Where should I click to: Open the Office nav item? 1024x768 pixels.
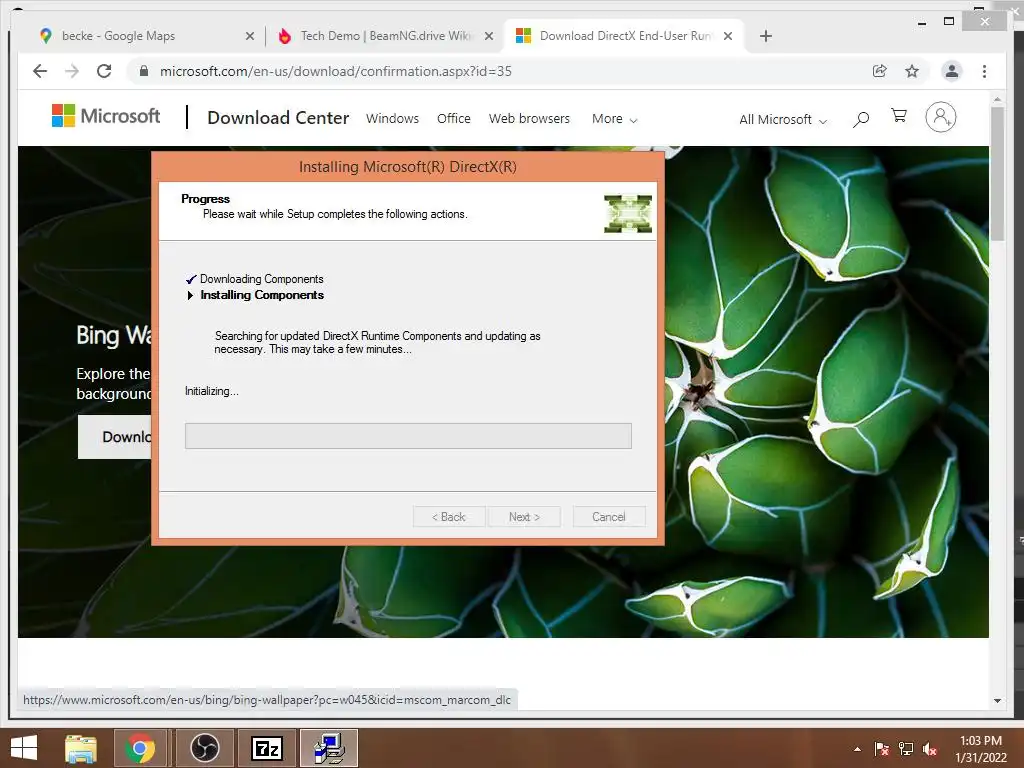point(454,118)
